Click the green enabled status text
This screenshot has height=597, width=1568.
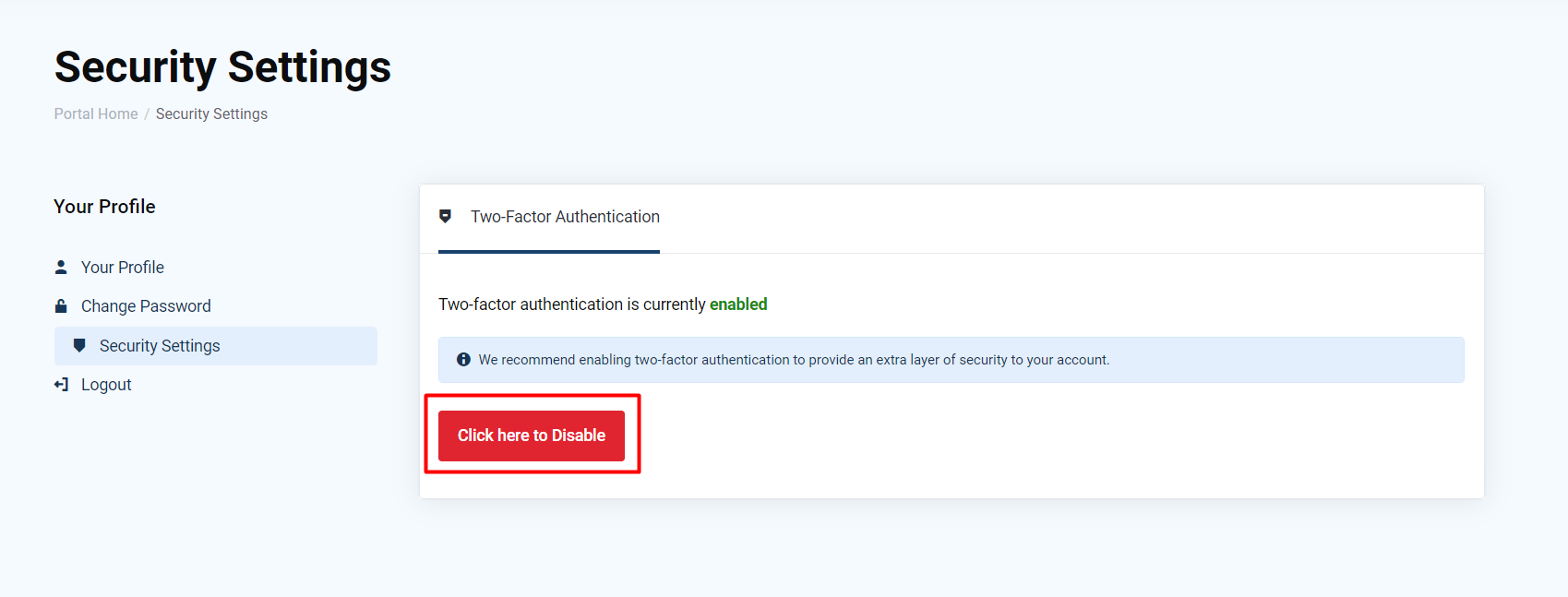[x=738, y=304]
